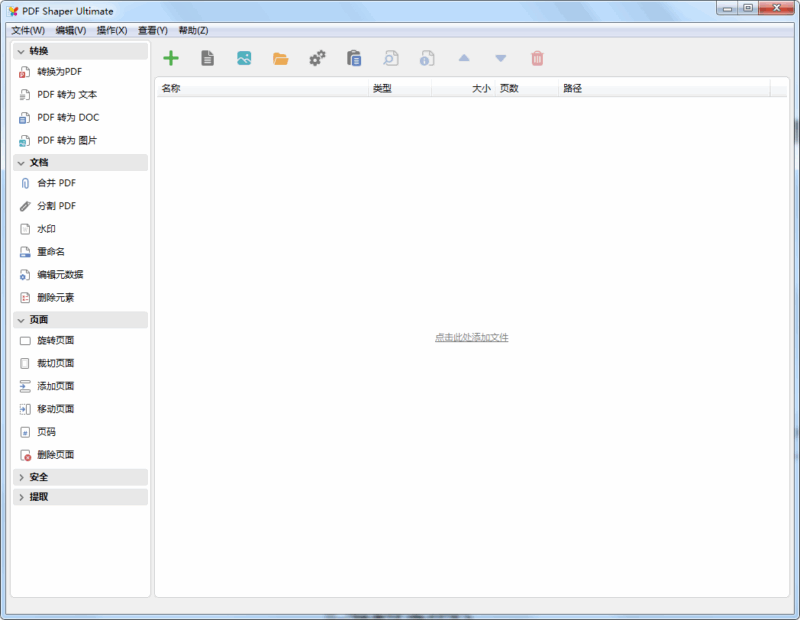Collapse the 页面 section chevron
Screen dimensions: 800x620
pos(21,320)
